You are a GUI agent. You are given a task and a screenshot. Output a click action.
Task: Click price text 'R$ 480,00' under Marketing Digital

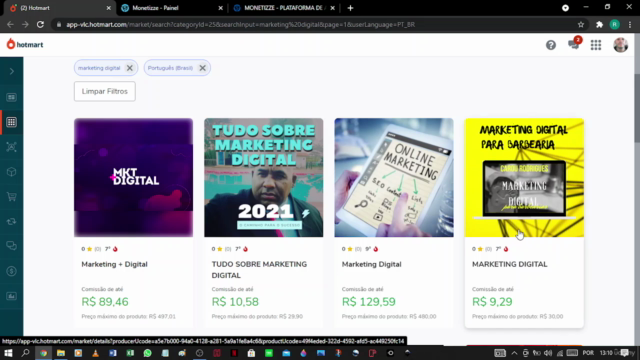pyautogui.click(x=422, y=316)
